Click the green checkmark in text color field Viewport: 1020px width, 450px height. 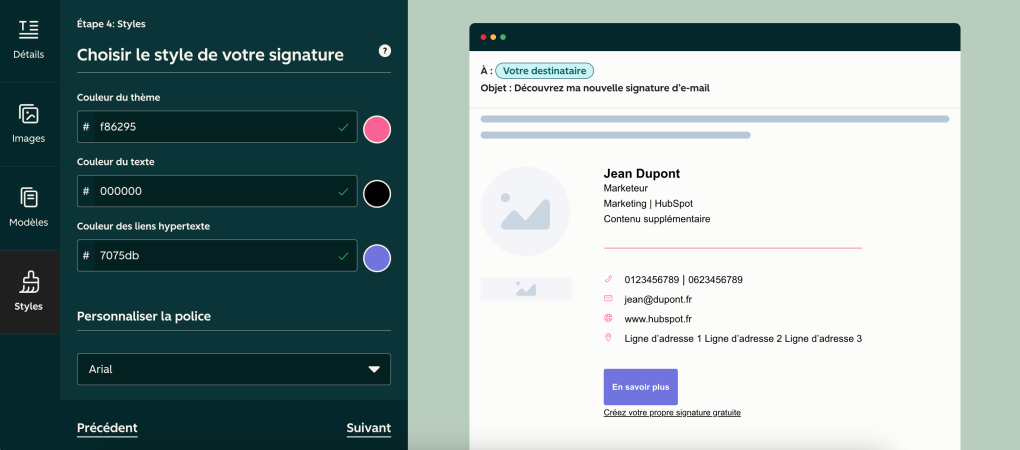(x=343, y=192)
